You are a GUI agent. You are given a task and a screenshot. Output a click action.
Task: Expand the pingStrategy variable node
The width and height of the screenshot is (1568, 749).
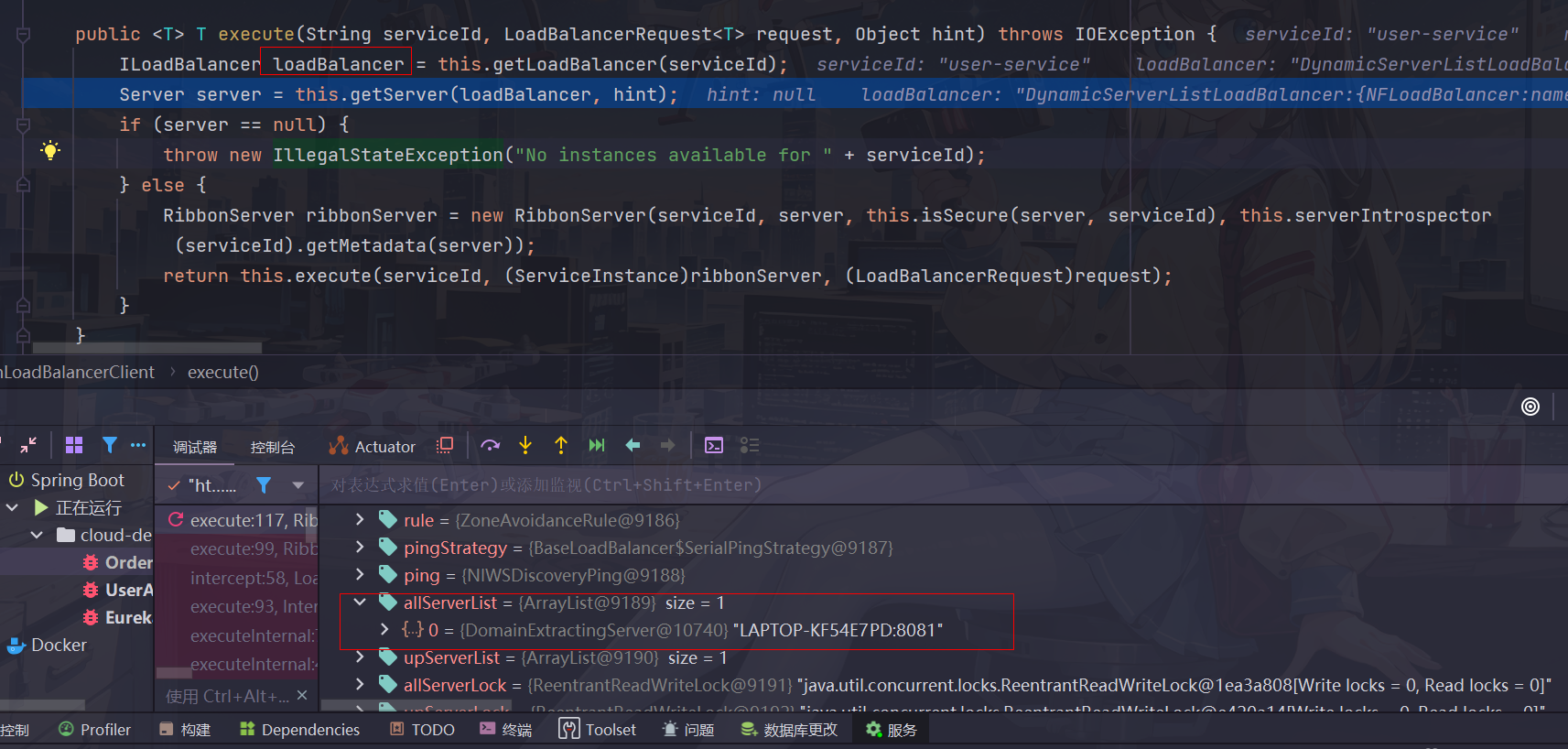pyautogui.click(x=360, y=548)
